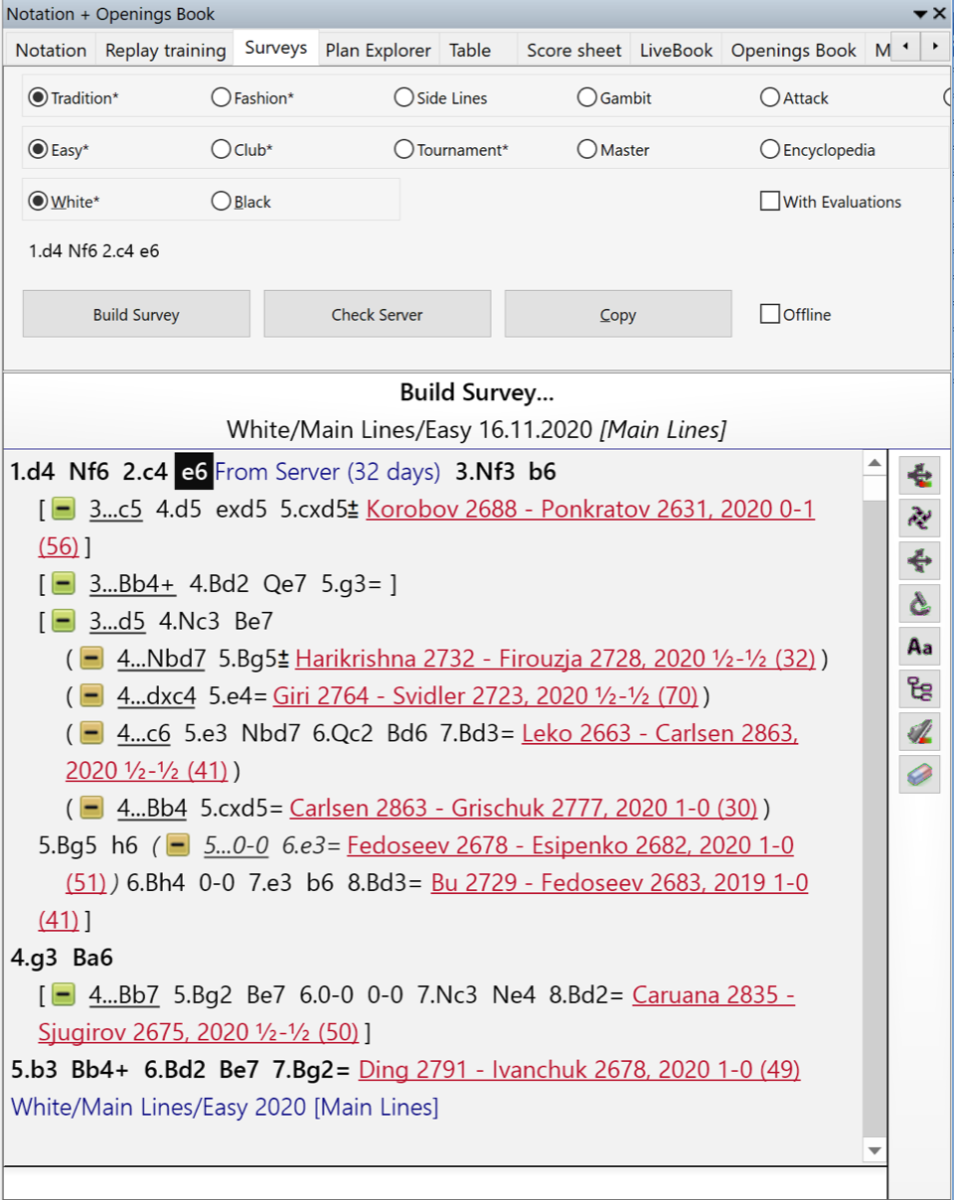954x1200 pixels.
Task: Click the branching arrows icon with color bar
Action: pos(919,476)
